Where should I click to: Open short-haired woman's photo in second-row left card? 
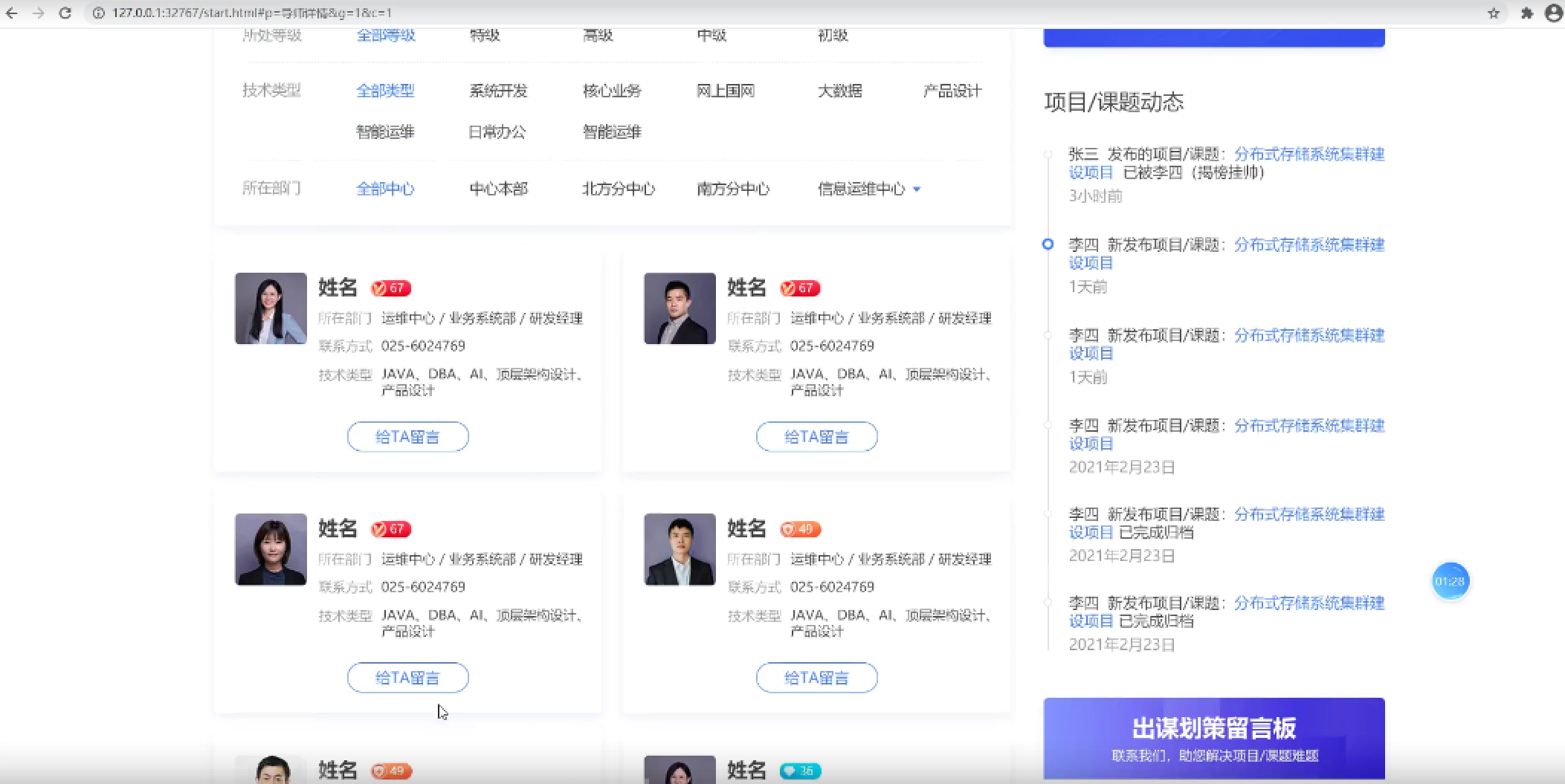pyautogui.click(x=271, y=549)
